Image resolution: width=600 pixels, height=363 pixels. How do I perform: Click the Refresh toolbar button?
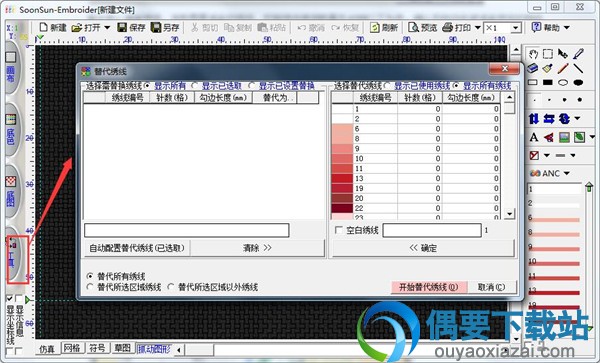coord(384,28)
